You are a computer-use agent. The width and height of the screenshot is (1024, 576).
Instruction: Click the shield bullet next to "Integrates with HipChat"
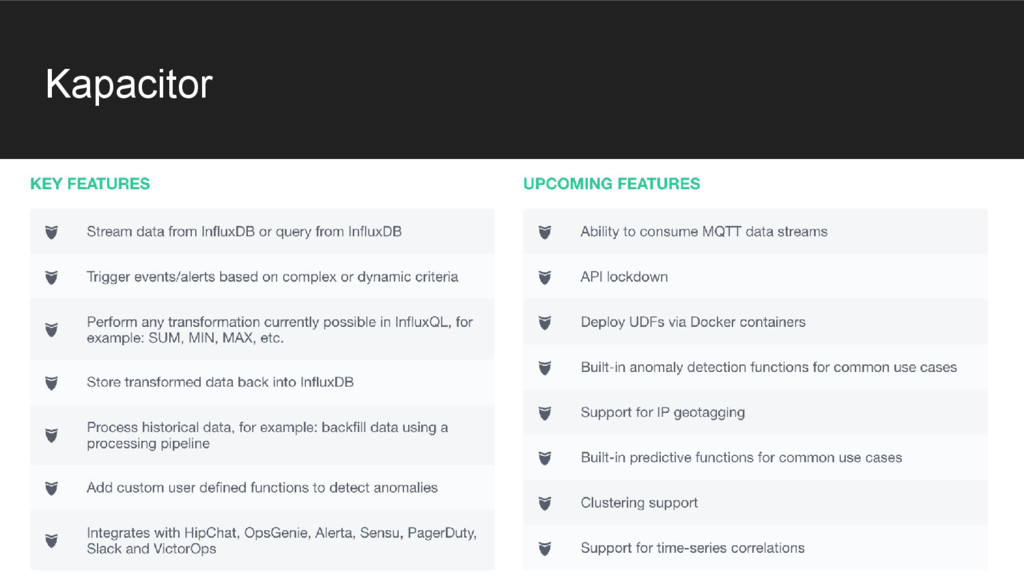tap(51, 540)
